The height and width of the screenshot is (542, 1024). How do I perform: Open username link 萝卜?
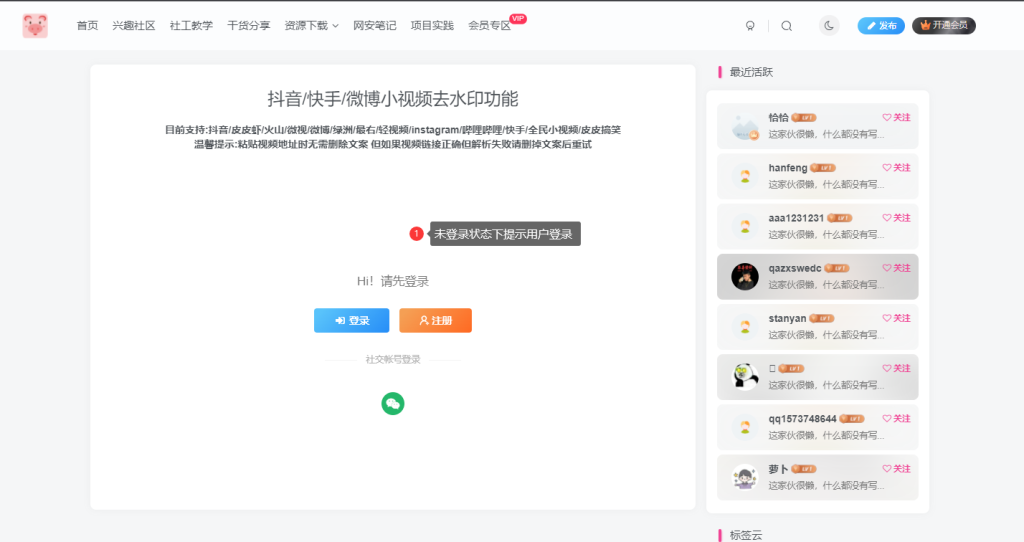[x=778, y=469]
